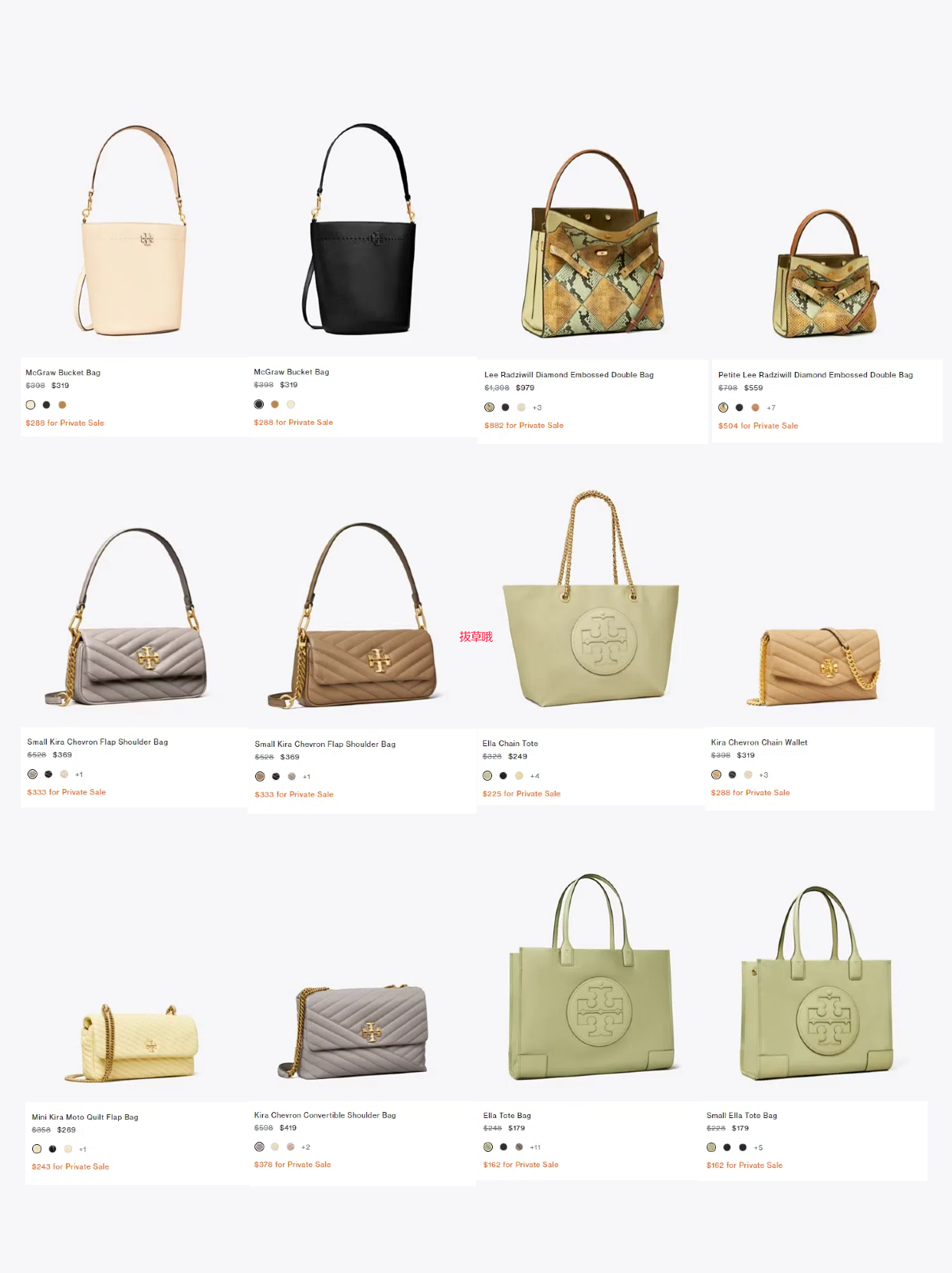Choose tan swatch under black McGraw Bucket Bag
This screenshot has width=952, height=1273.
(x=275, y=404)
